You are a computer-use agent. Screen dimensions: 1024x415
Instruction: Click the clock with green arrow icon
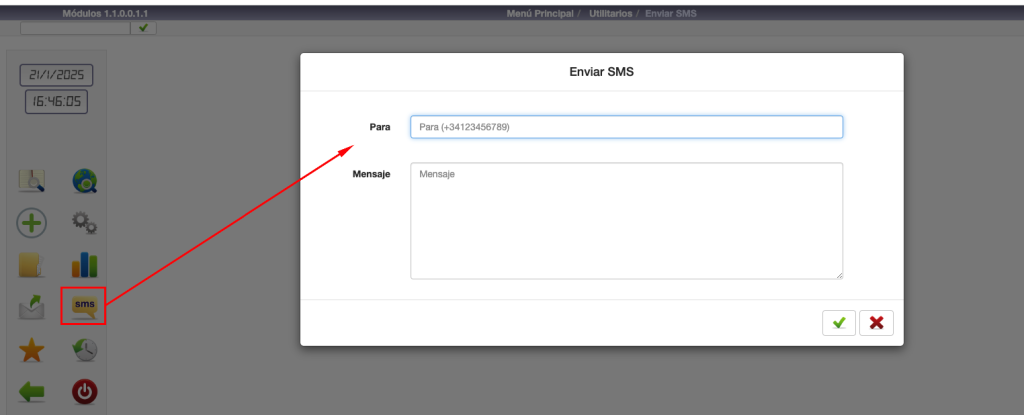pos(84,350)
